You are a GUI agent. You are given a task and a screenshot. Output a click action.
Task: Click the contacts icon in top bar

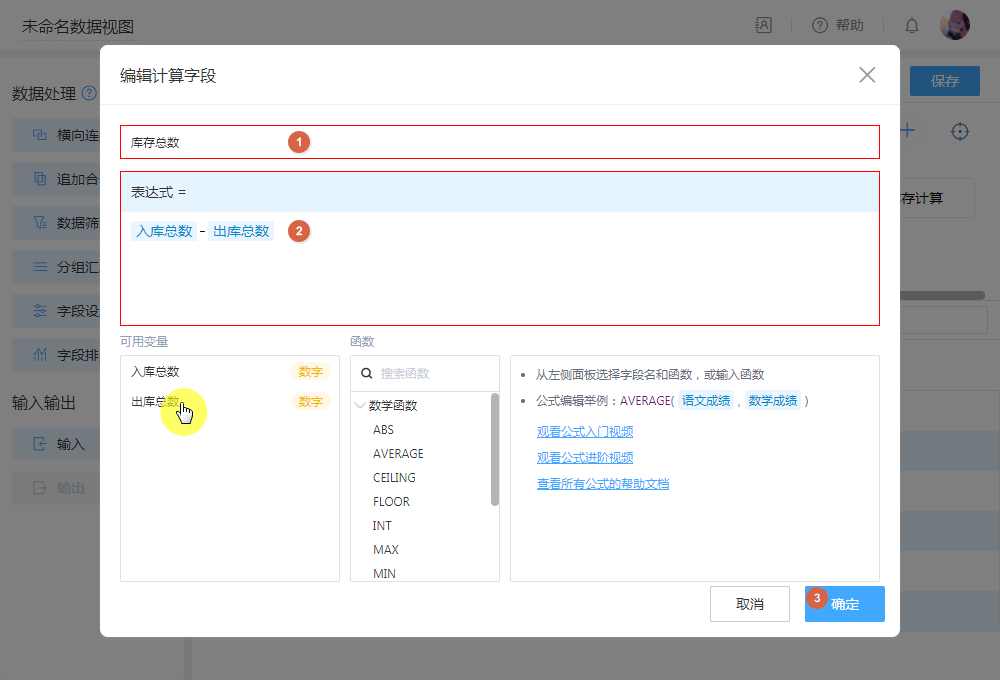point(763,26)
